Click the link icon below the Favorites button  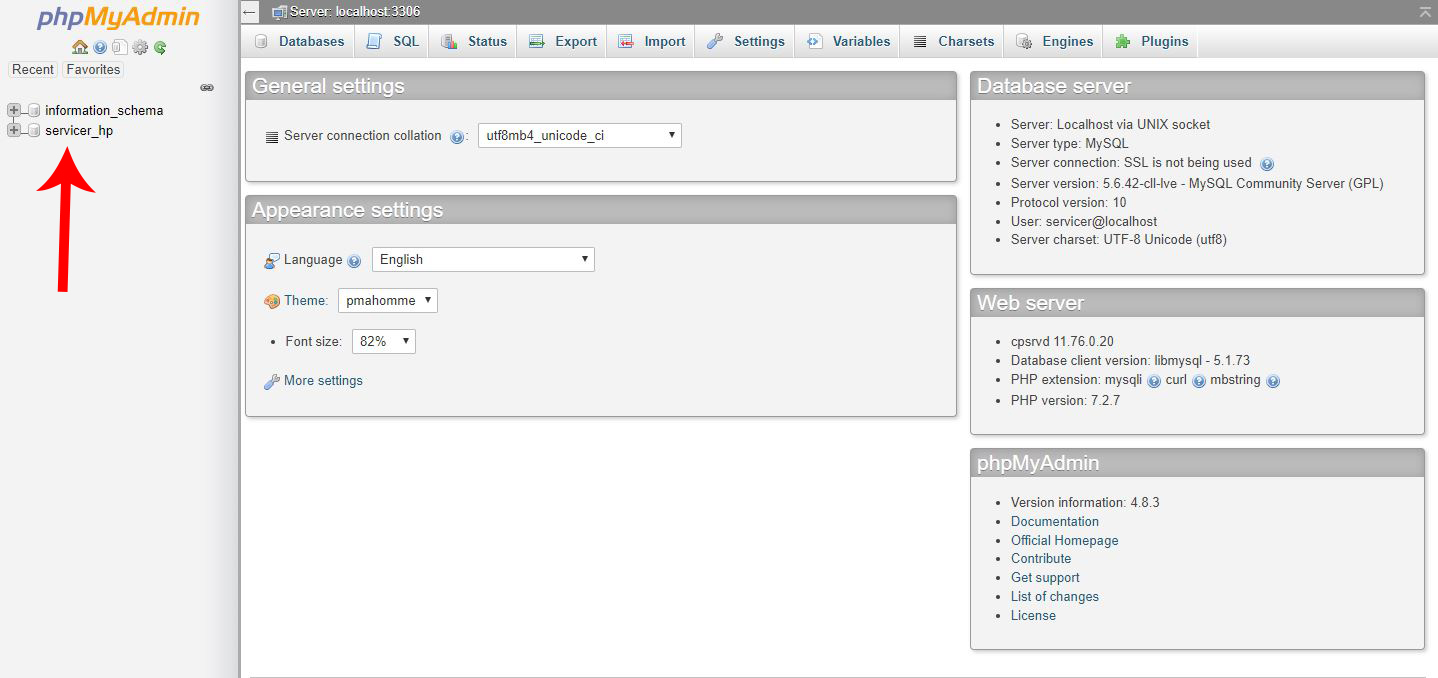coord(207,87)
